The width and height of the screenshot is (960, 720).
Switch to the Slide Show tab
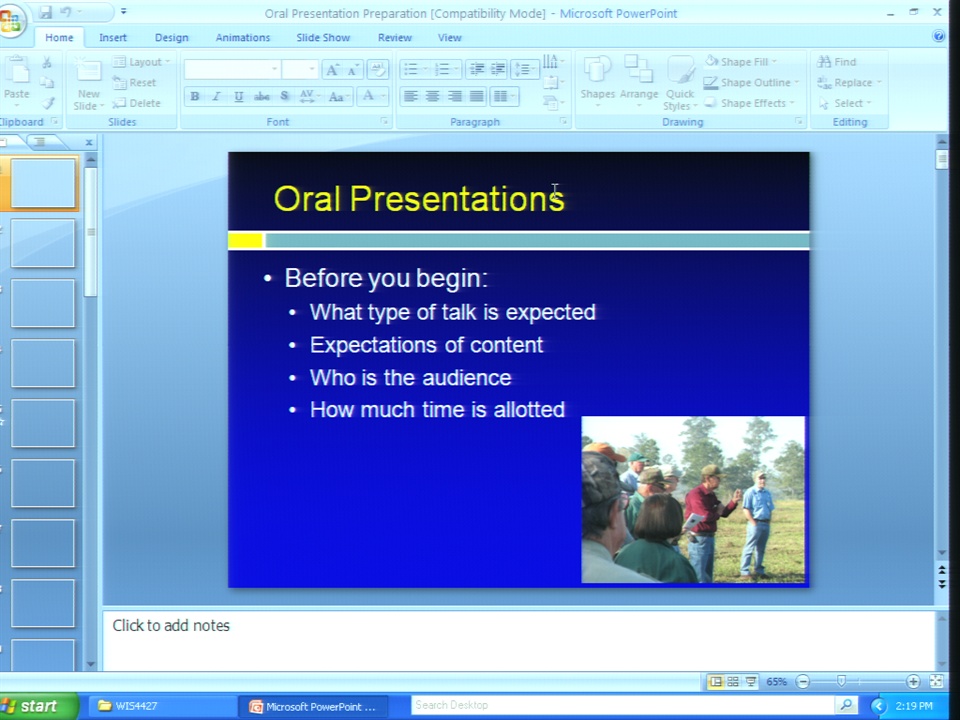(323, 37)
